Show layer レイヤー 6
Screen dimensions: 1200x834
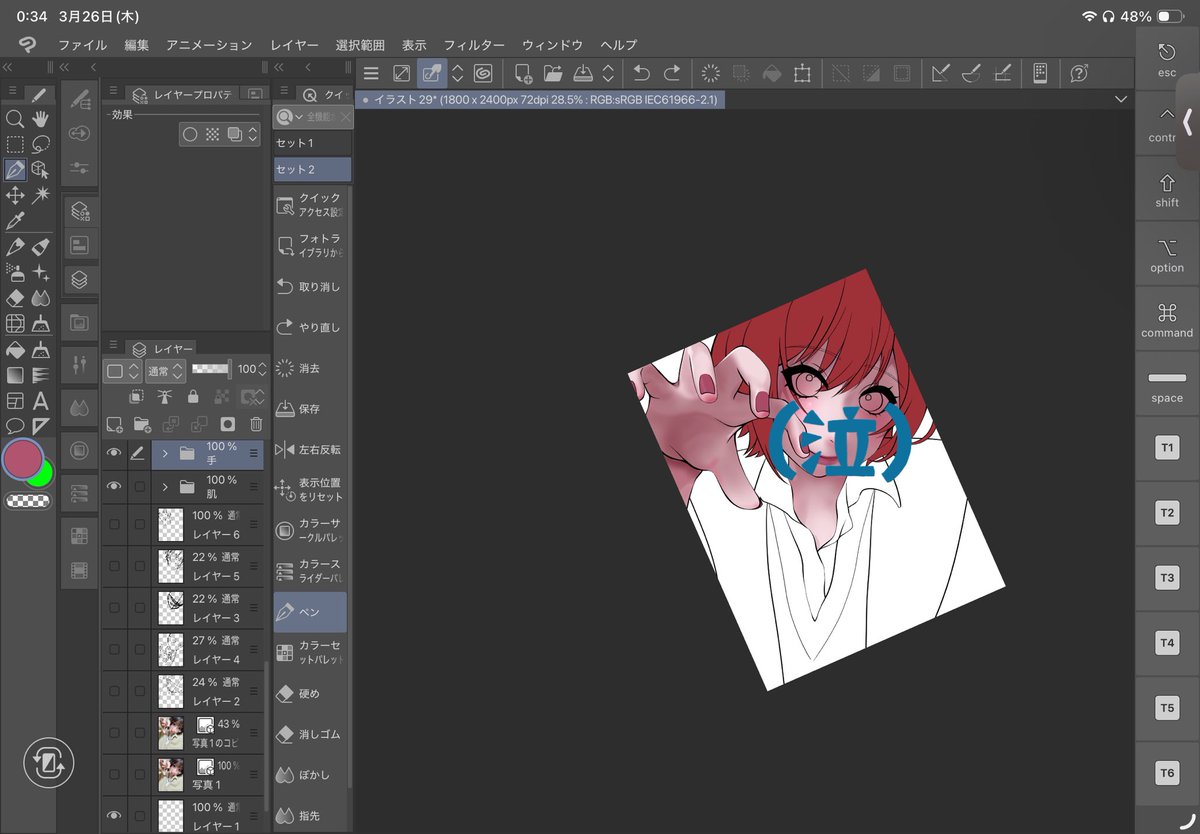coord(114,524)
